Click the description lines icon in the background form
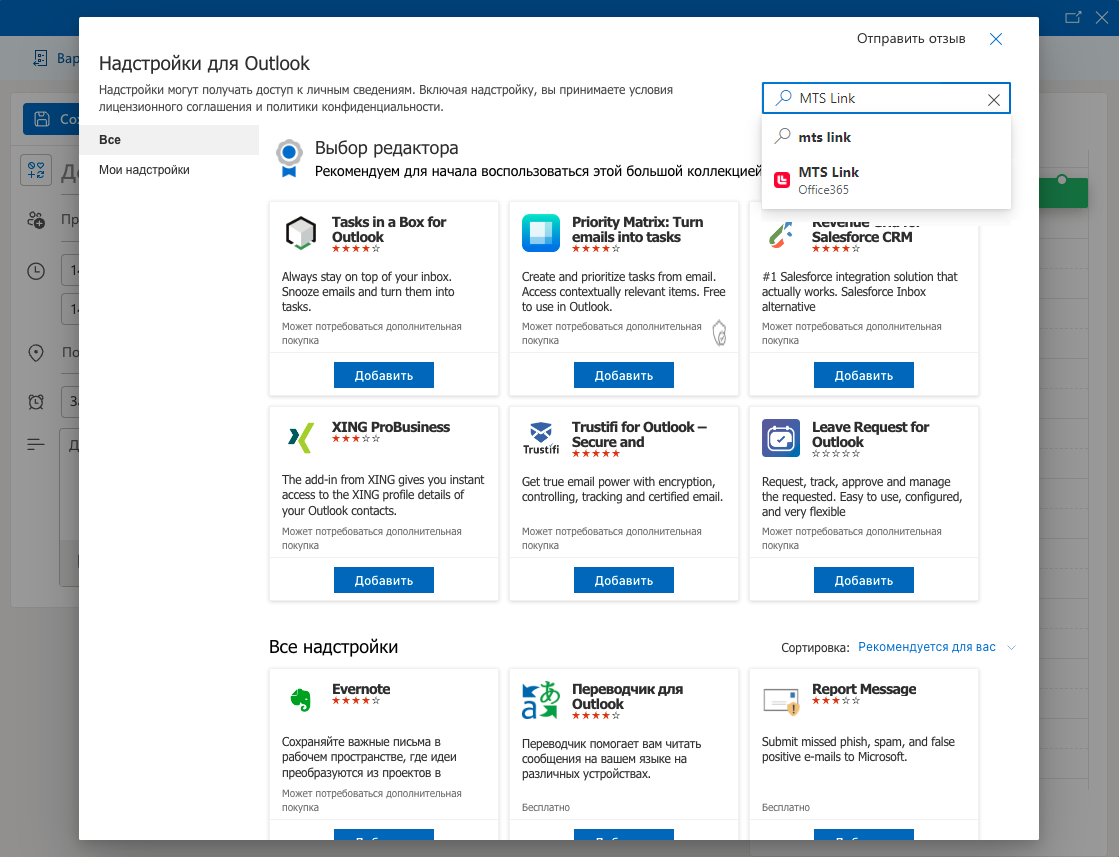1119x857 pixels. click(36, 445)
